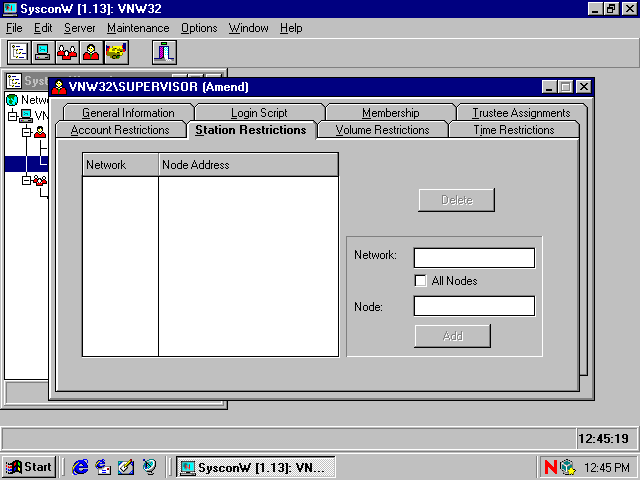Open Internet Explorer from quick launch
This screenshot has height=480, width=640.
click(x=80, y=467)
